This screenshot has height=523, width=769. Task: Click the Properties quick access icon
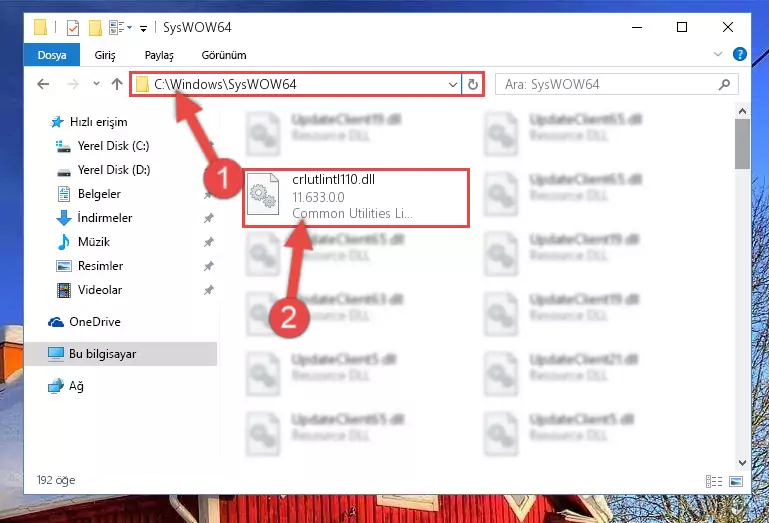pyautogui.click(x=73, y=27)
